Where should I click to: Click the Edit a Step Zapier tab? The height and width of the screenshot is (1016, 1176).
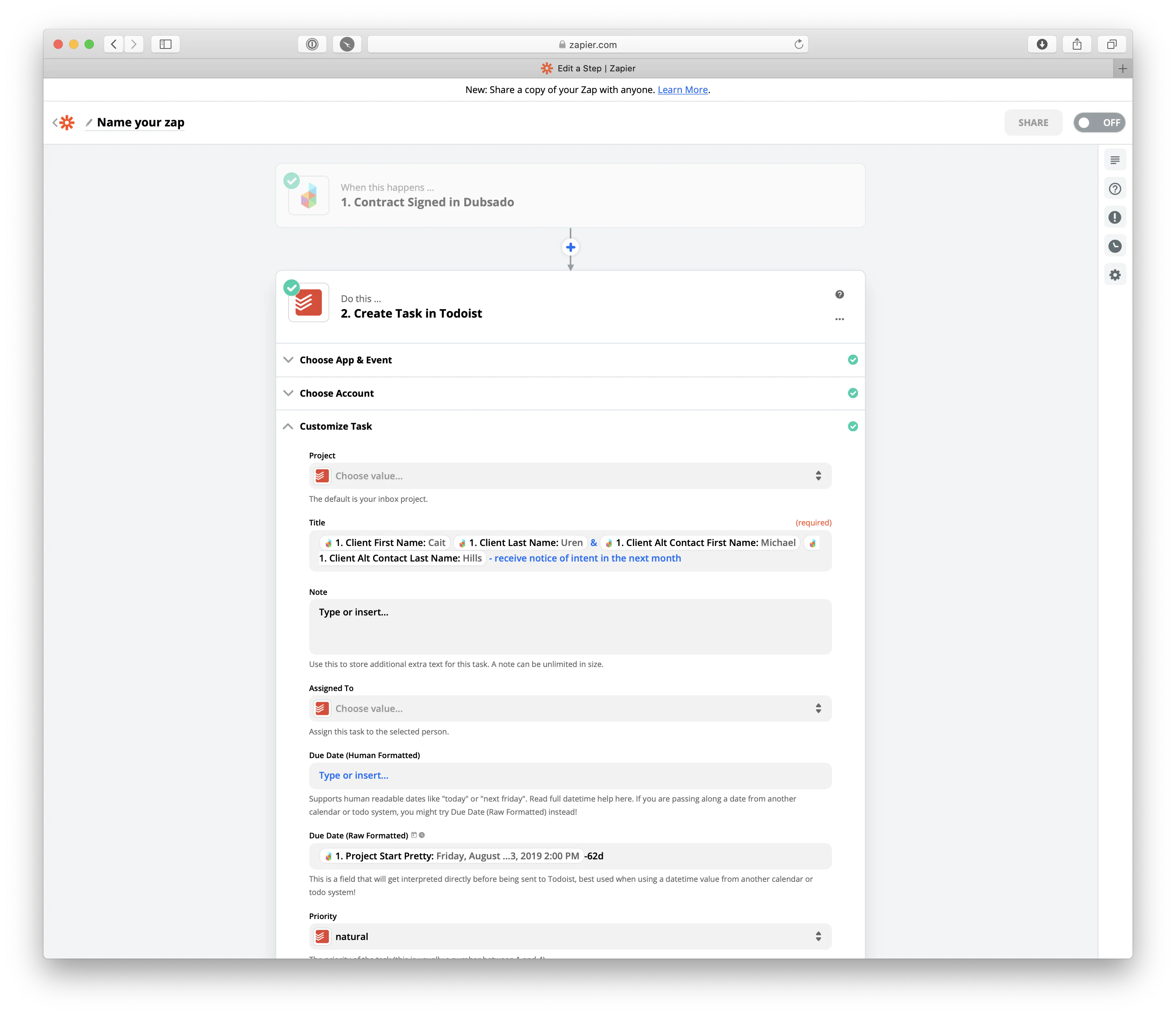point(588,69)
